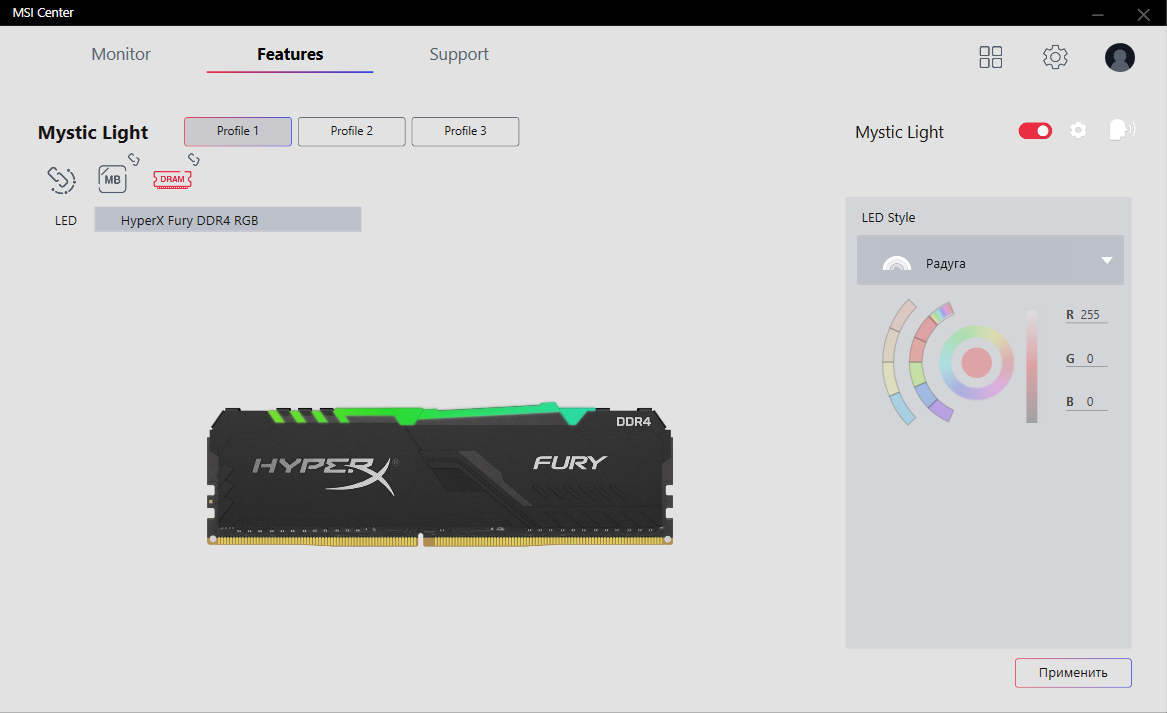This screenshot has width=1167, height=713.
Task: Toggle link icon above DRAM device
Action: [x=194, y=159]
